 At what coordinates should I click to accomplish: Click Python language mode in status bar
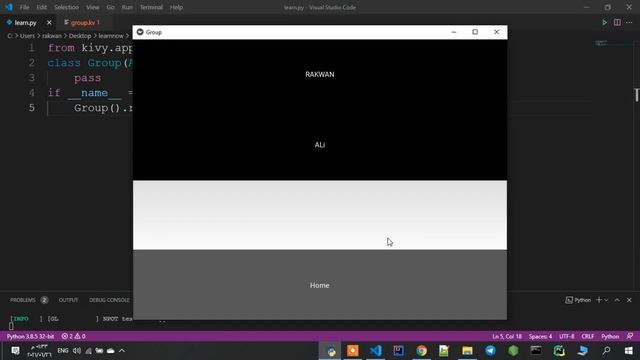(610, 336)
